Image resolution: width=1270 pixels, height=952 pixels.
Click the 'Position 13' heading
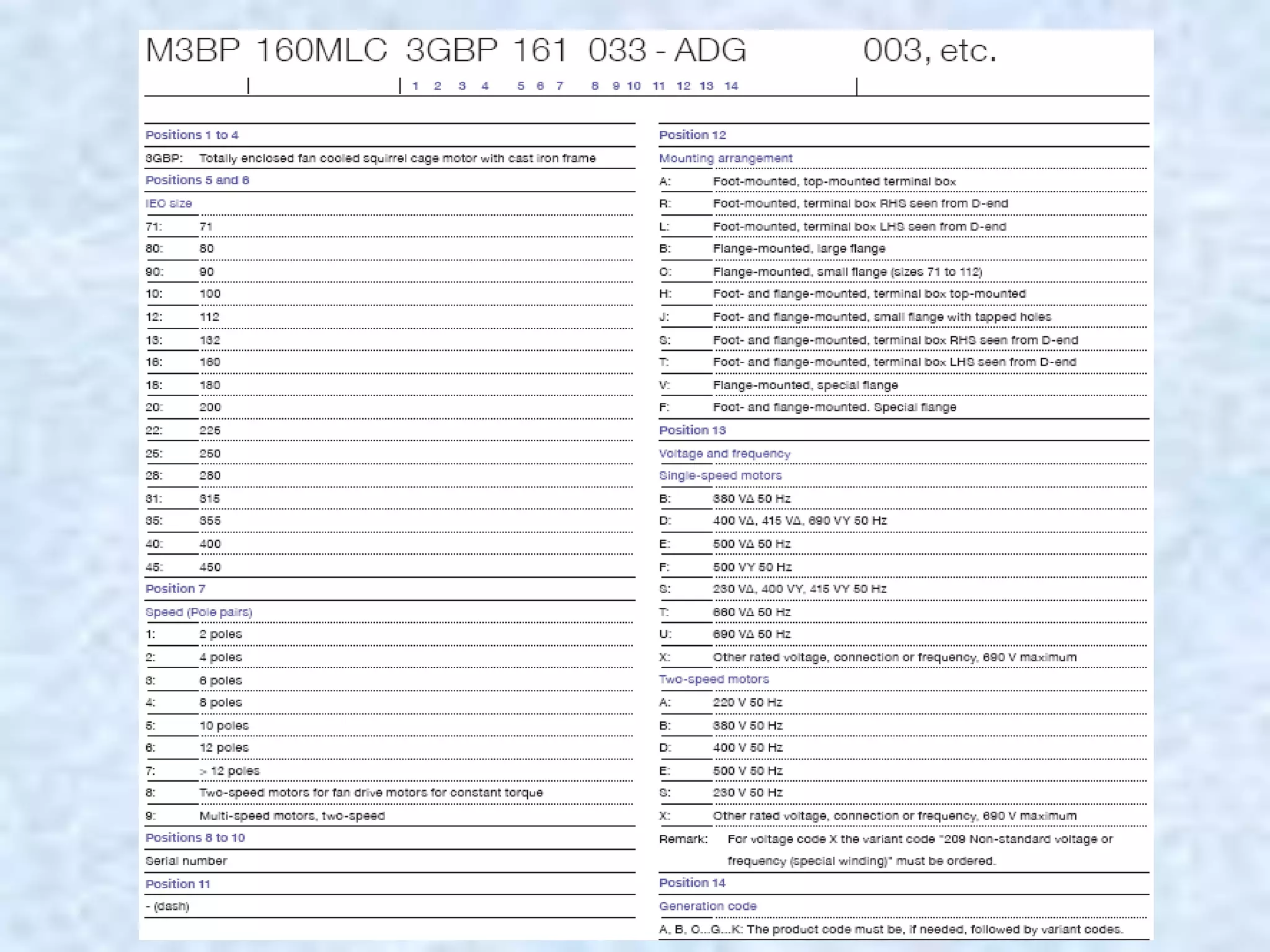tap(692, 430)
